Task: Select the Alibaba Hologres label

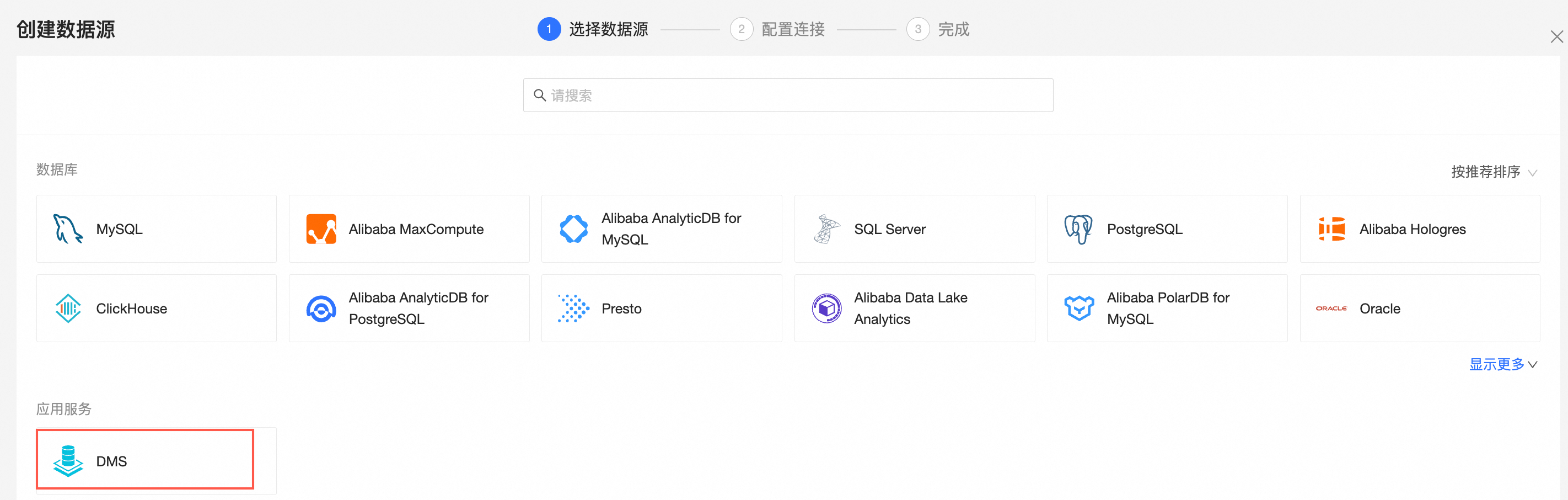Action: (1412, 229)
